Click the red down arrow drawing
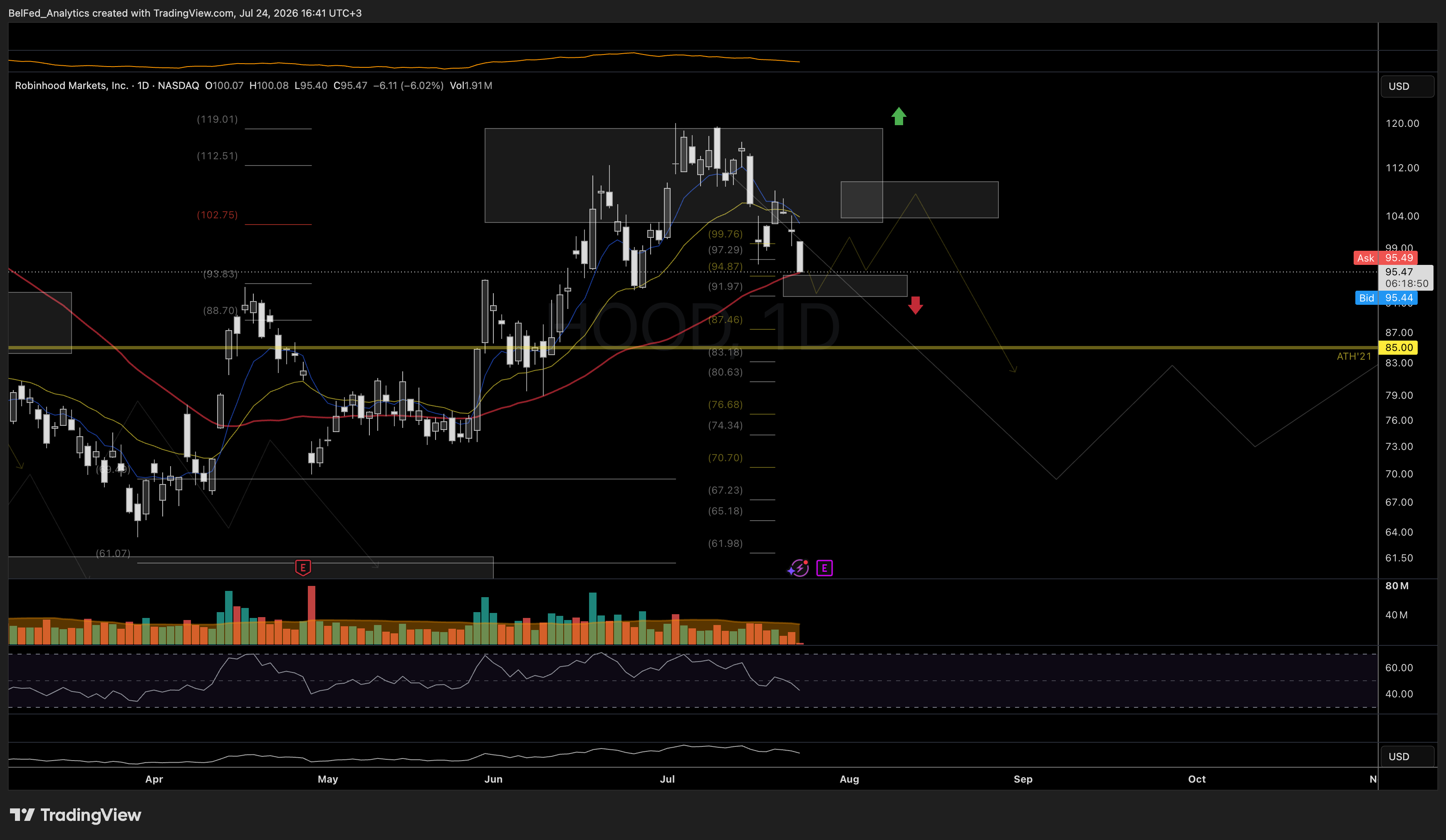 [x=915, y=305]
